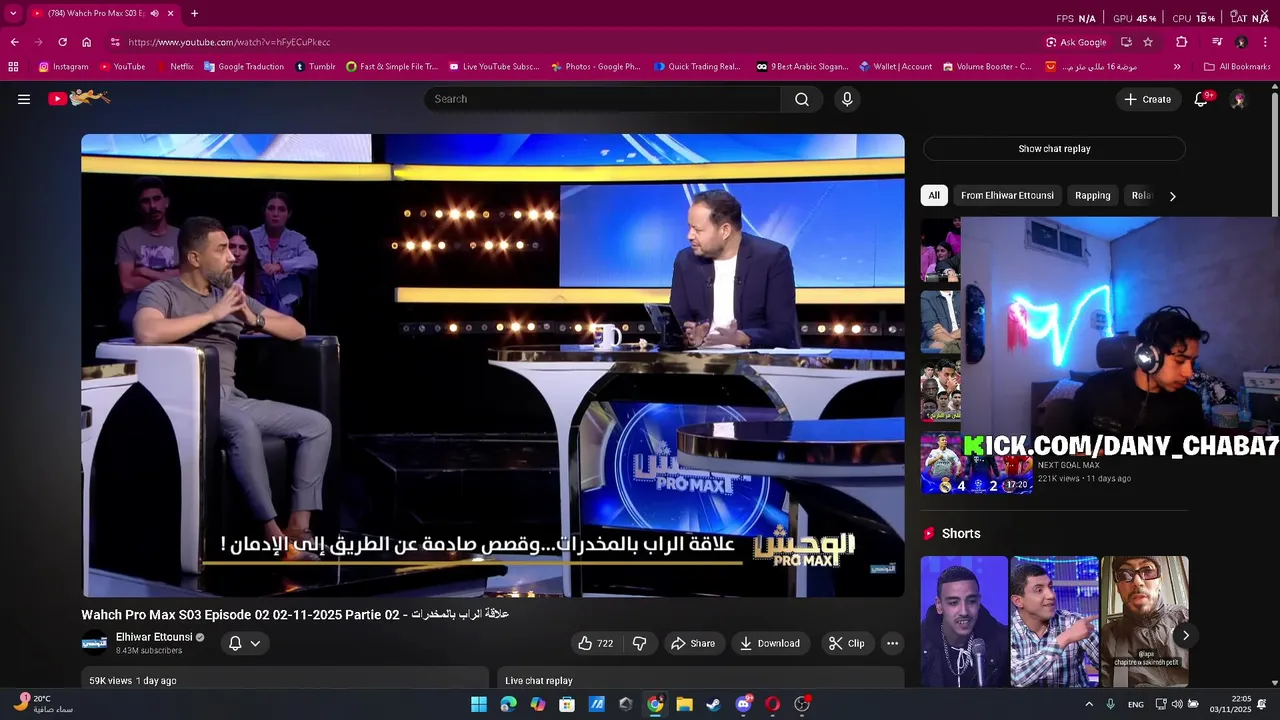Select the From Elhiwar Ettounsi chip
Image resolution: width=1280 pixels, height=720 pixels.
click(1007, 196)
